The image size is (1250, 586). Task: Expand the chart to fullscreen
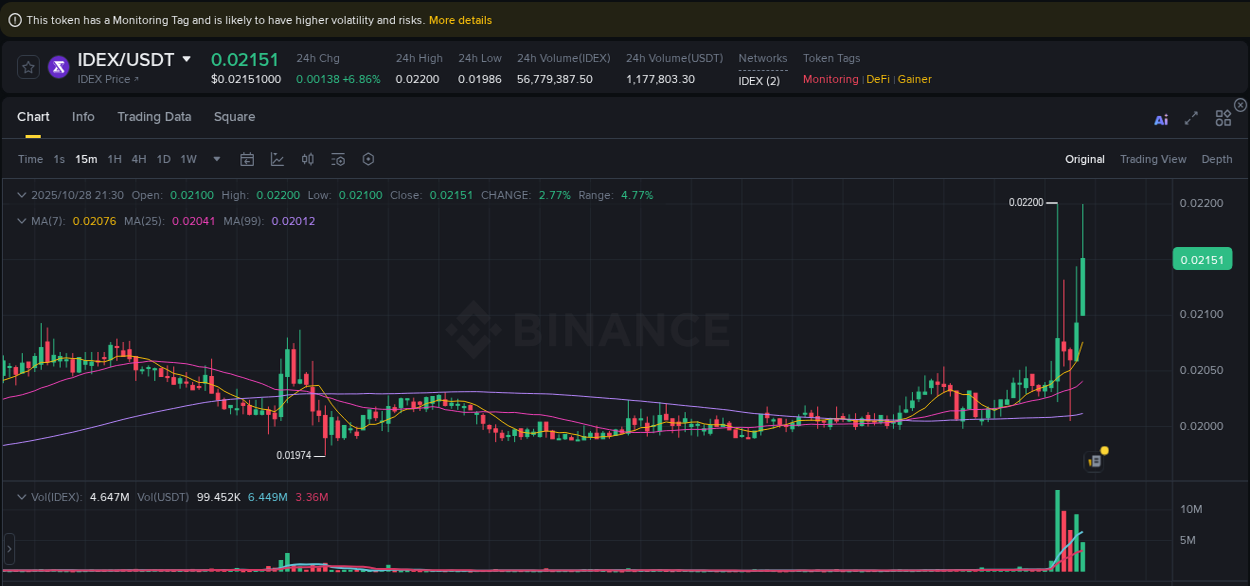1191,118
